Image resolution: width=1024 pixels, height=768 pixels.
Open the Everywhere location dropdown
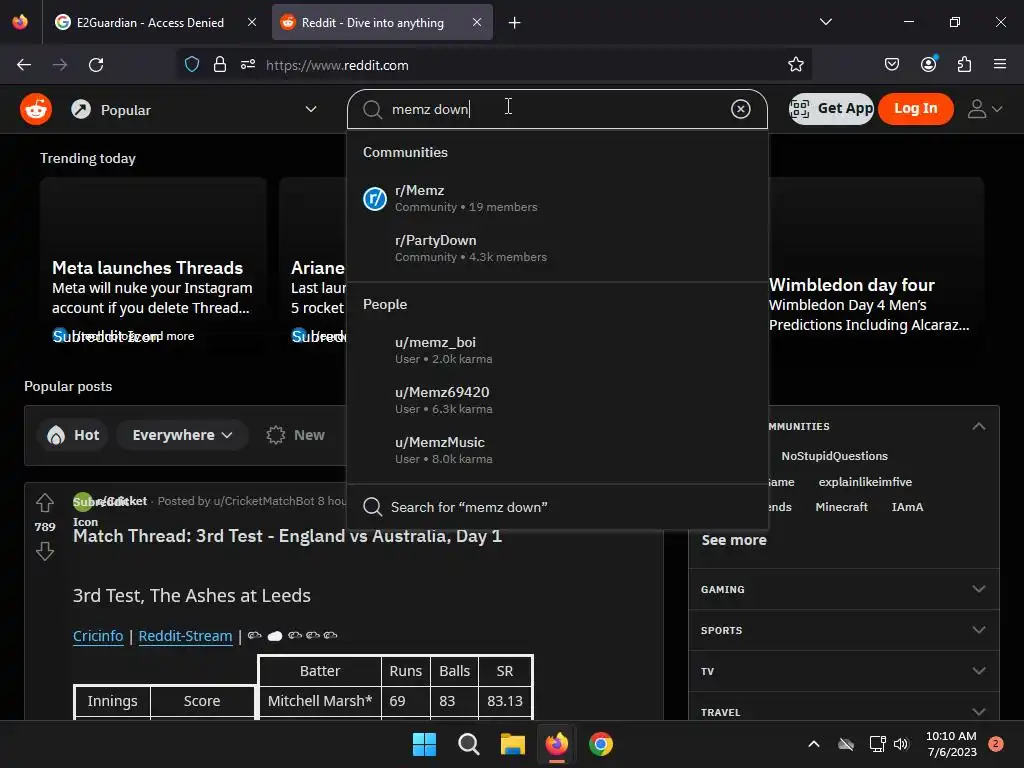[182, 435]
